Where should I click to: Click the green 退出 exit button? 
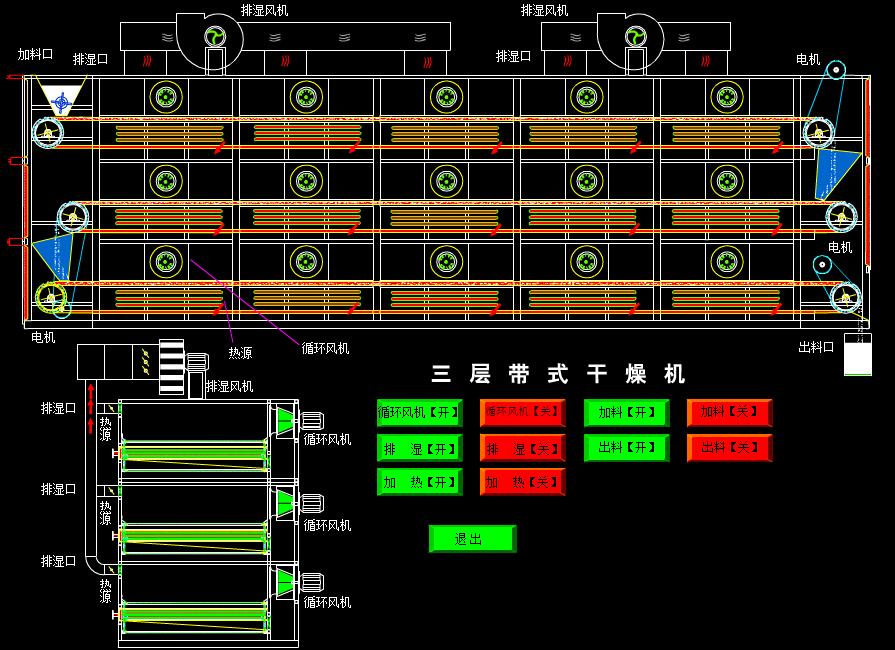471,539
